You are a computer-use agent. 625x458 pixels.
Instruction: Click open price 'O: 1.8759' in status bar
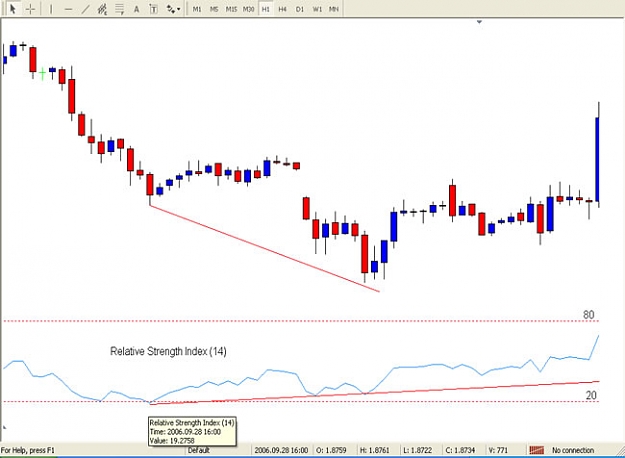331,450
